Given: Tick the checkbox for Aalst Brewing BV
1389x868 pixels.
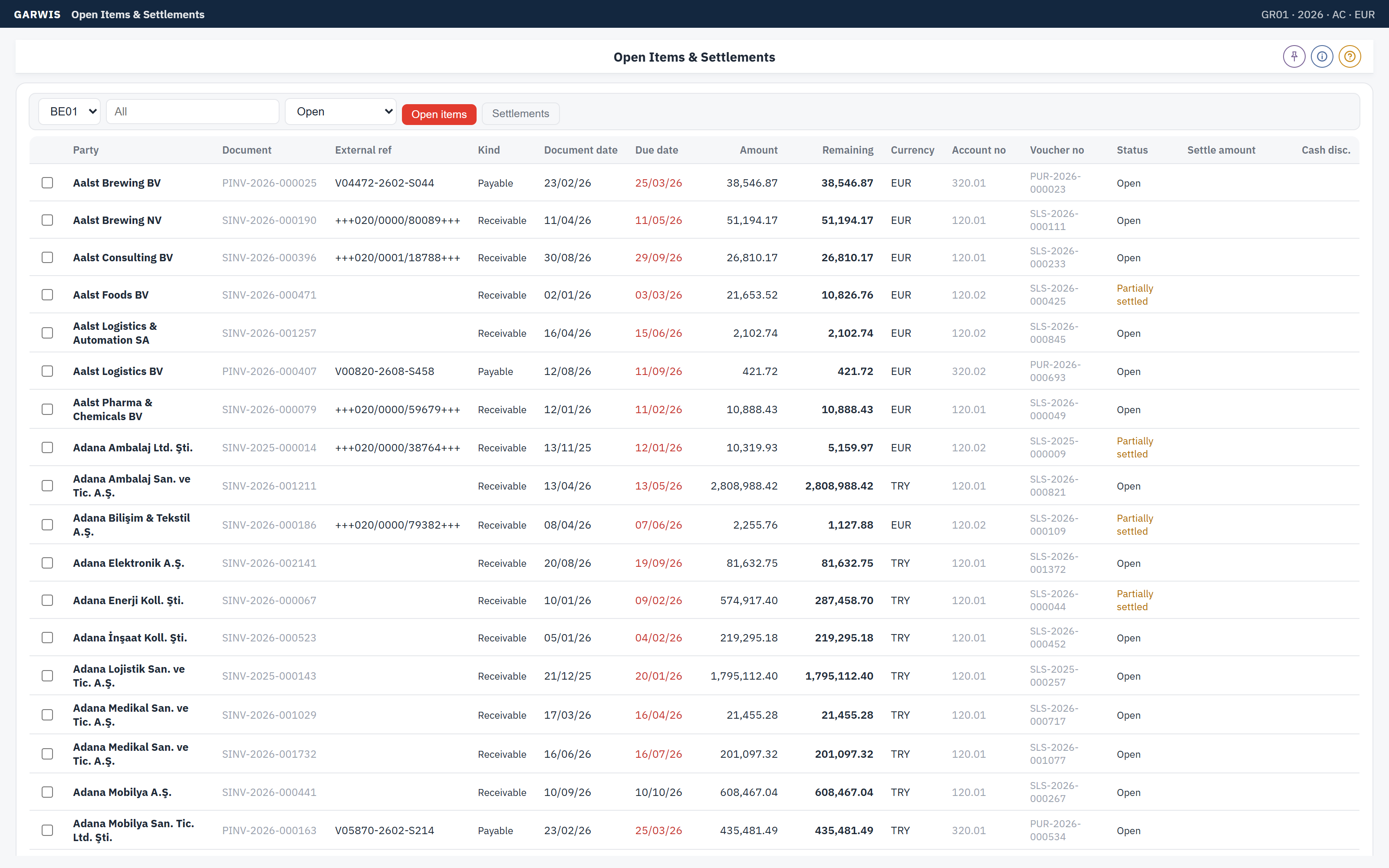Looking at the screenshot, I should pos(47,183).
